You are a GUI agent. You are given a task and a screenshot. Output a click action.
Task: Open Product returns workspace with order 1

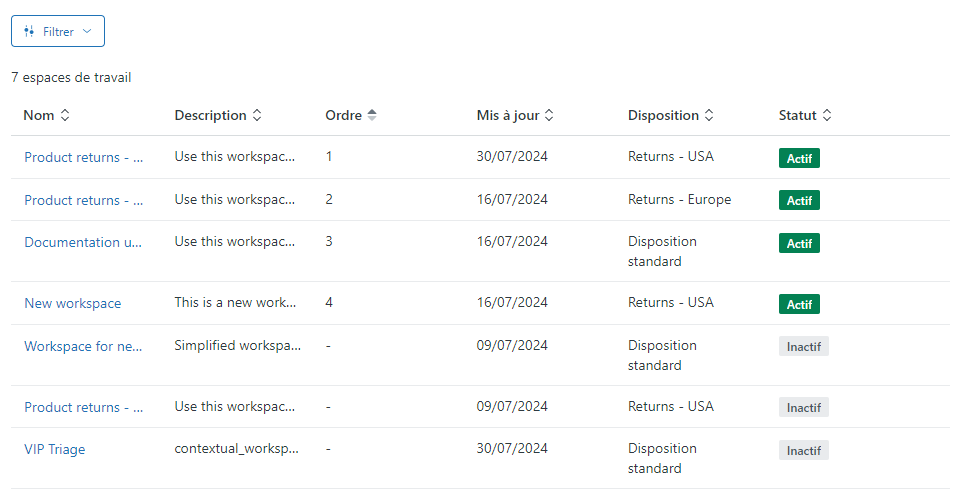[83, 157]
